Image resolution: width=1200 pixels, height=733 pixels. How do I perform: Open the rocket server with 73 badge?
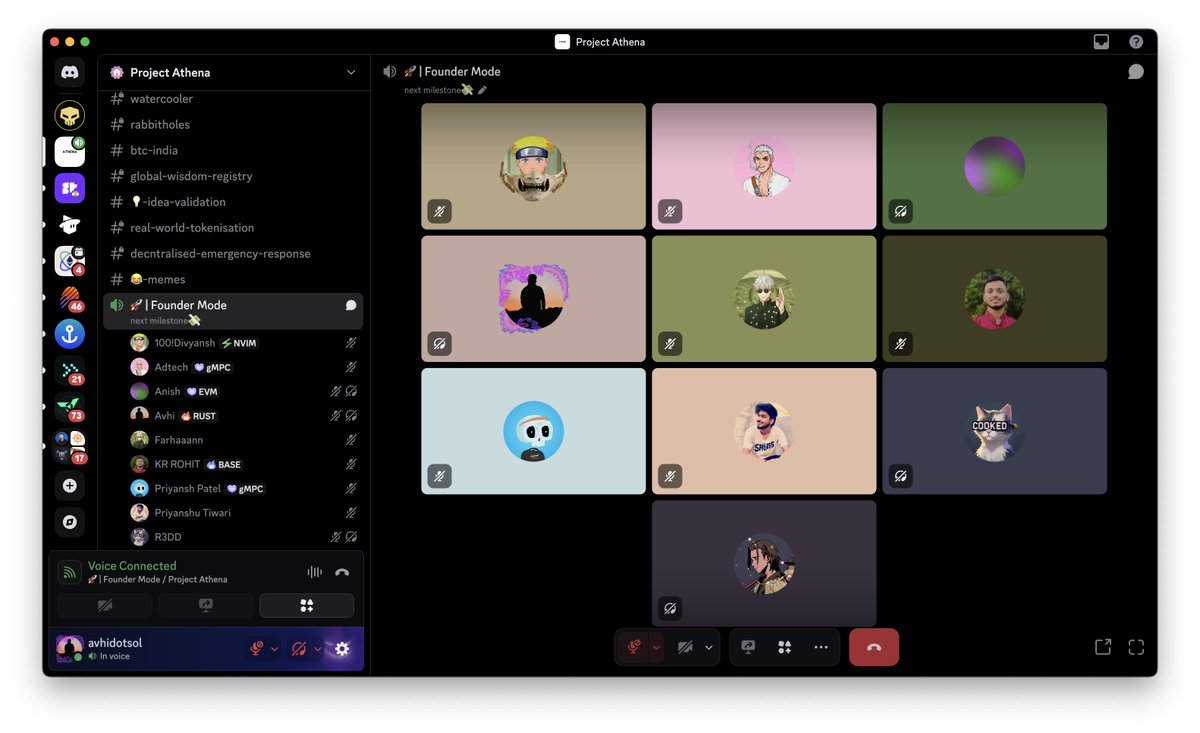(70, 408)
